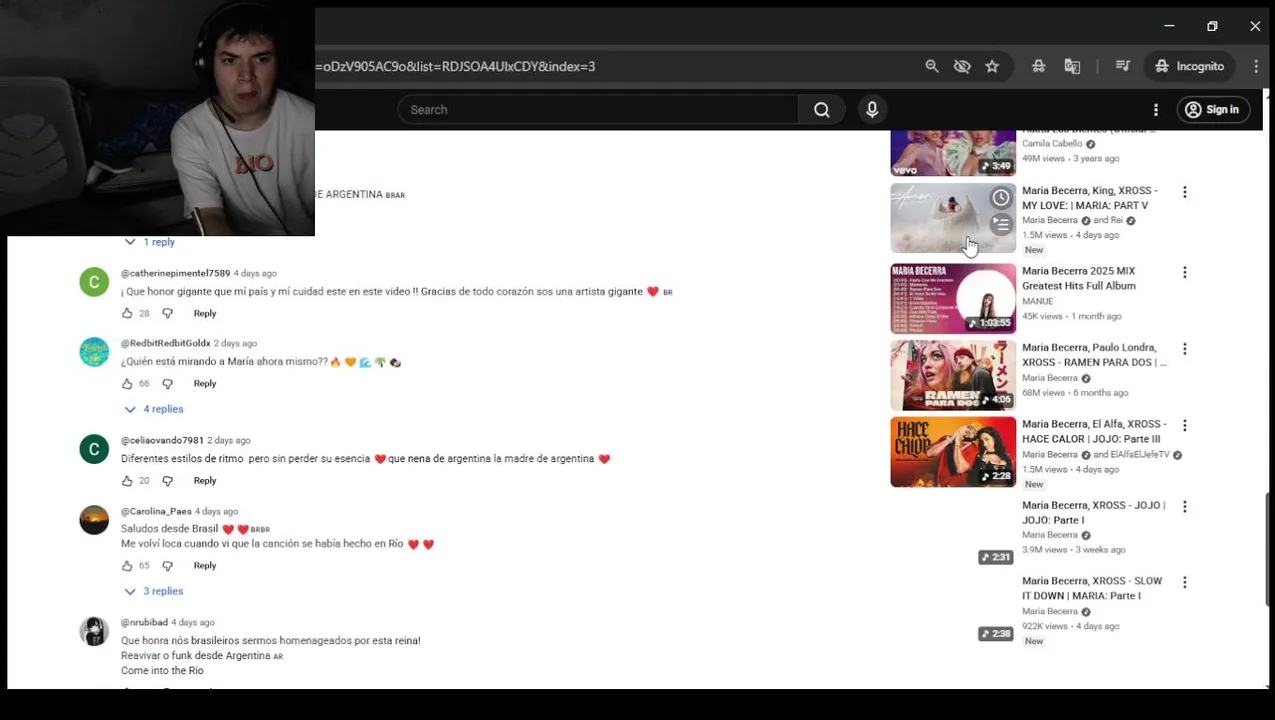Open JOJO: Parte I video title
Viewport: 1275px width, 720px height.
(1094, 513)
